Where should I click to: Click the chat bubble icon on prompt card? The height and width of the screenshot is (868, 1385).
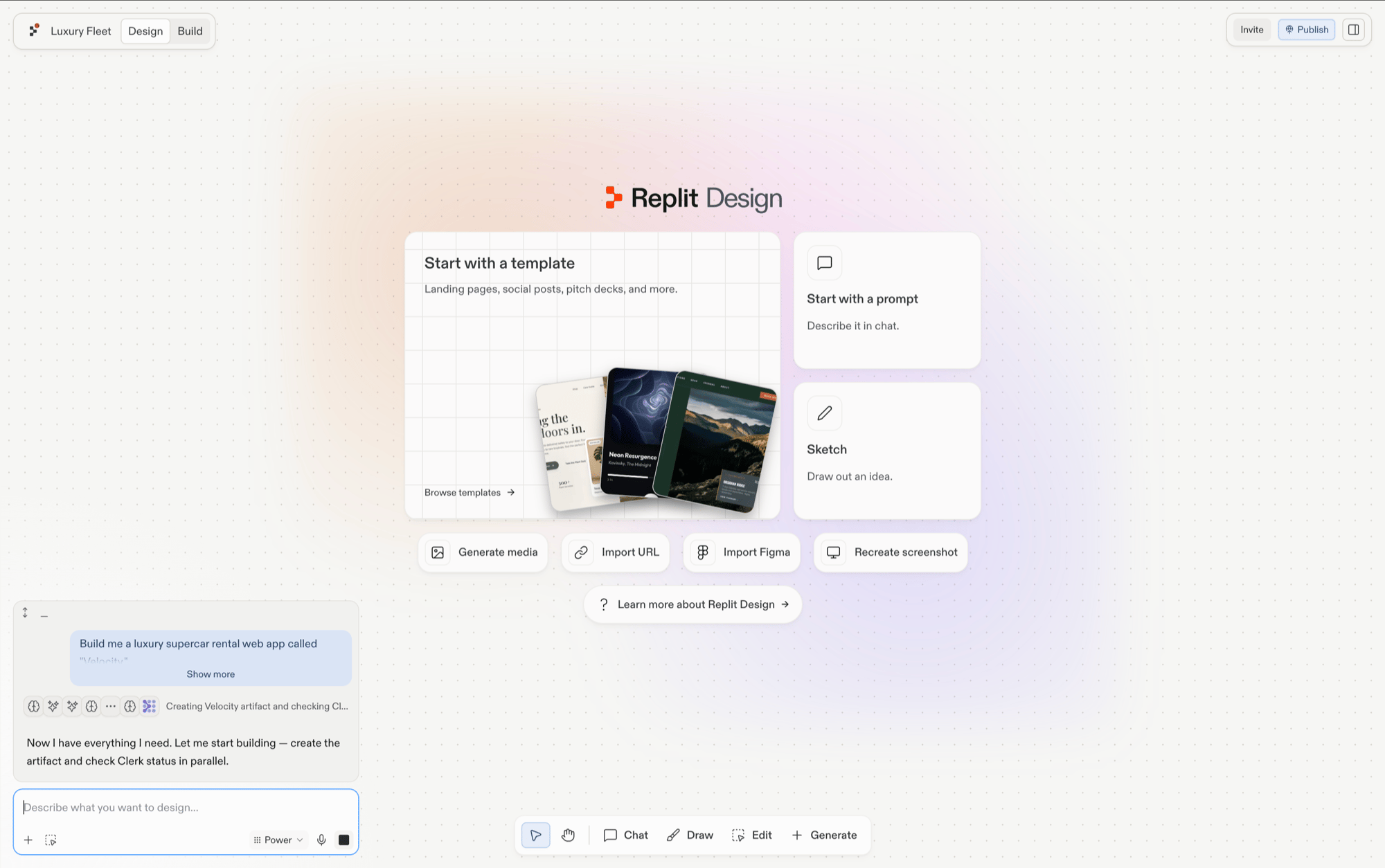[x=824, y=263]
